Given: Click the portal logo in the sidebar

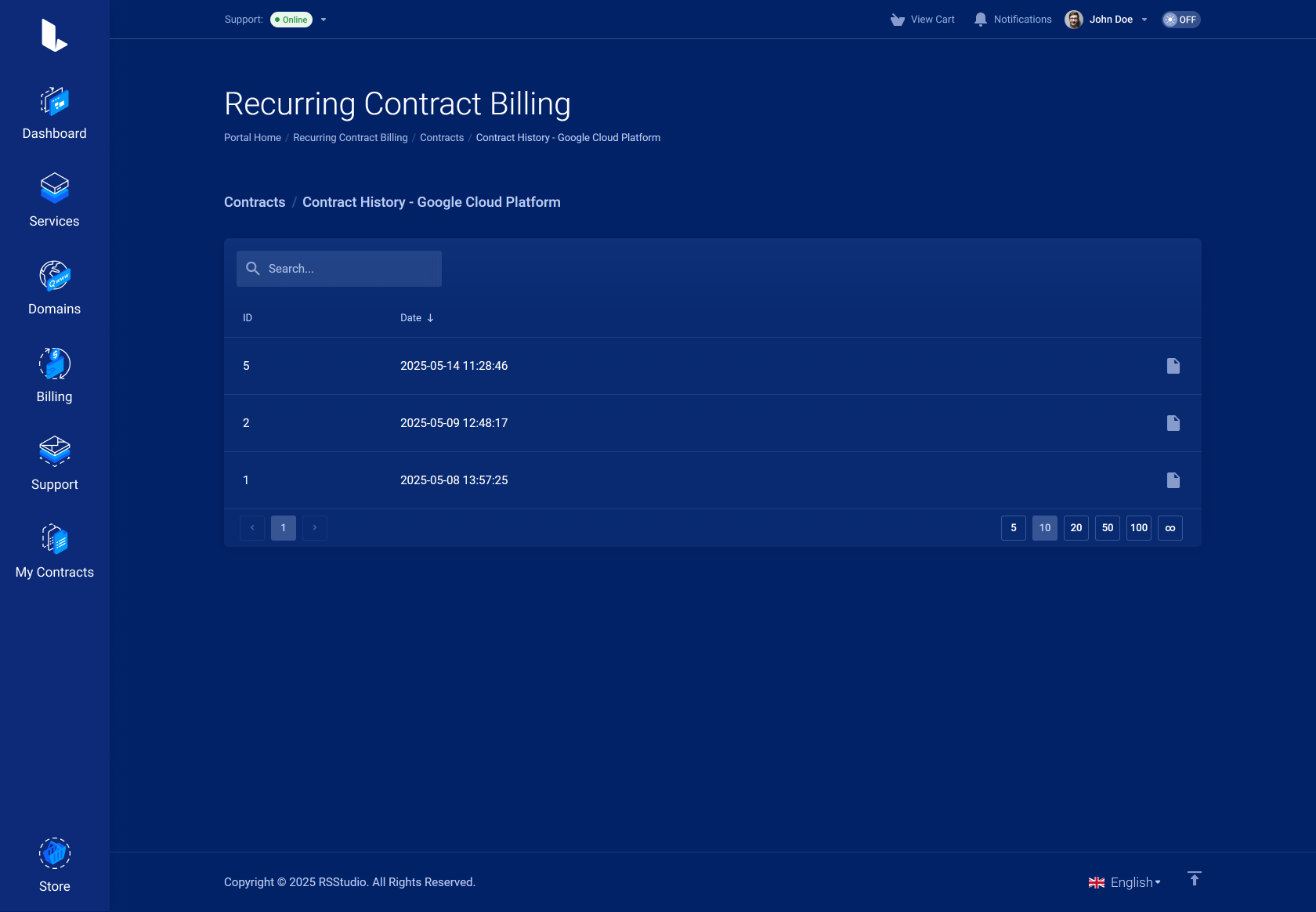Looking at the screenshot, I should click(55, 35).
